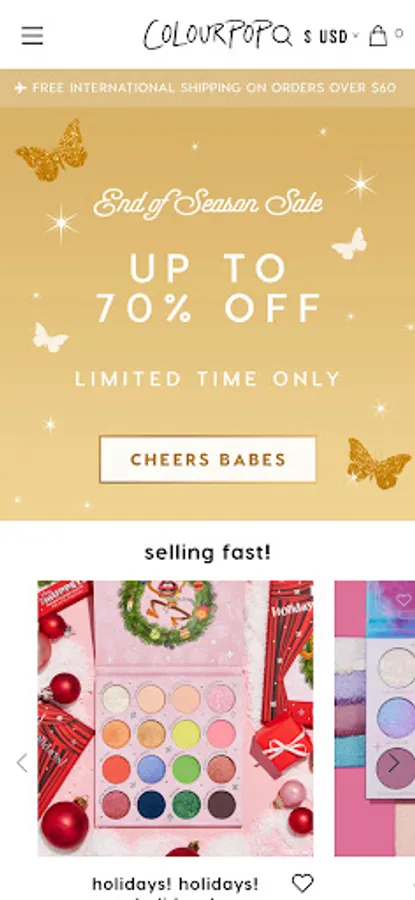Open the holidays! holidays! product title
415x900 pixels.
click(176, 885)
